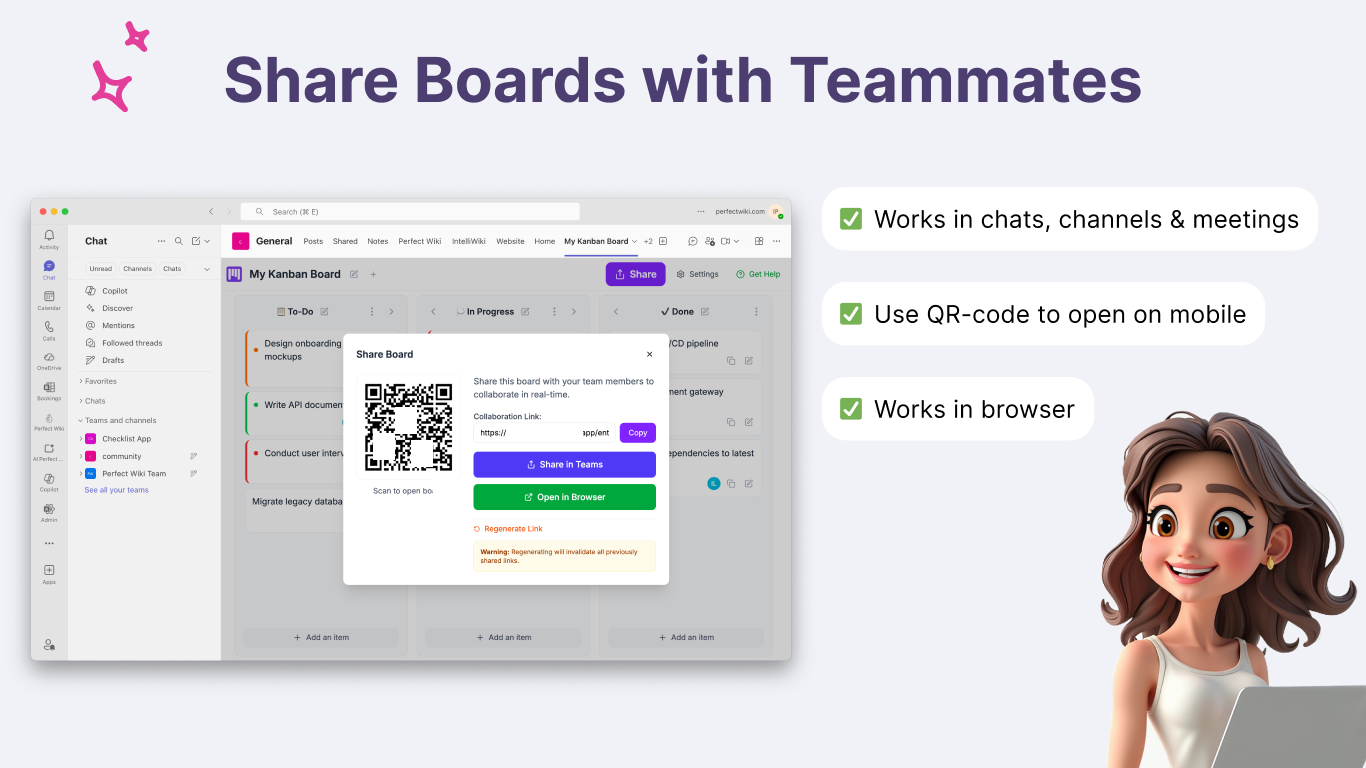Open See all your teams link

[117, 490]
